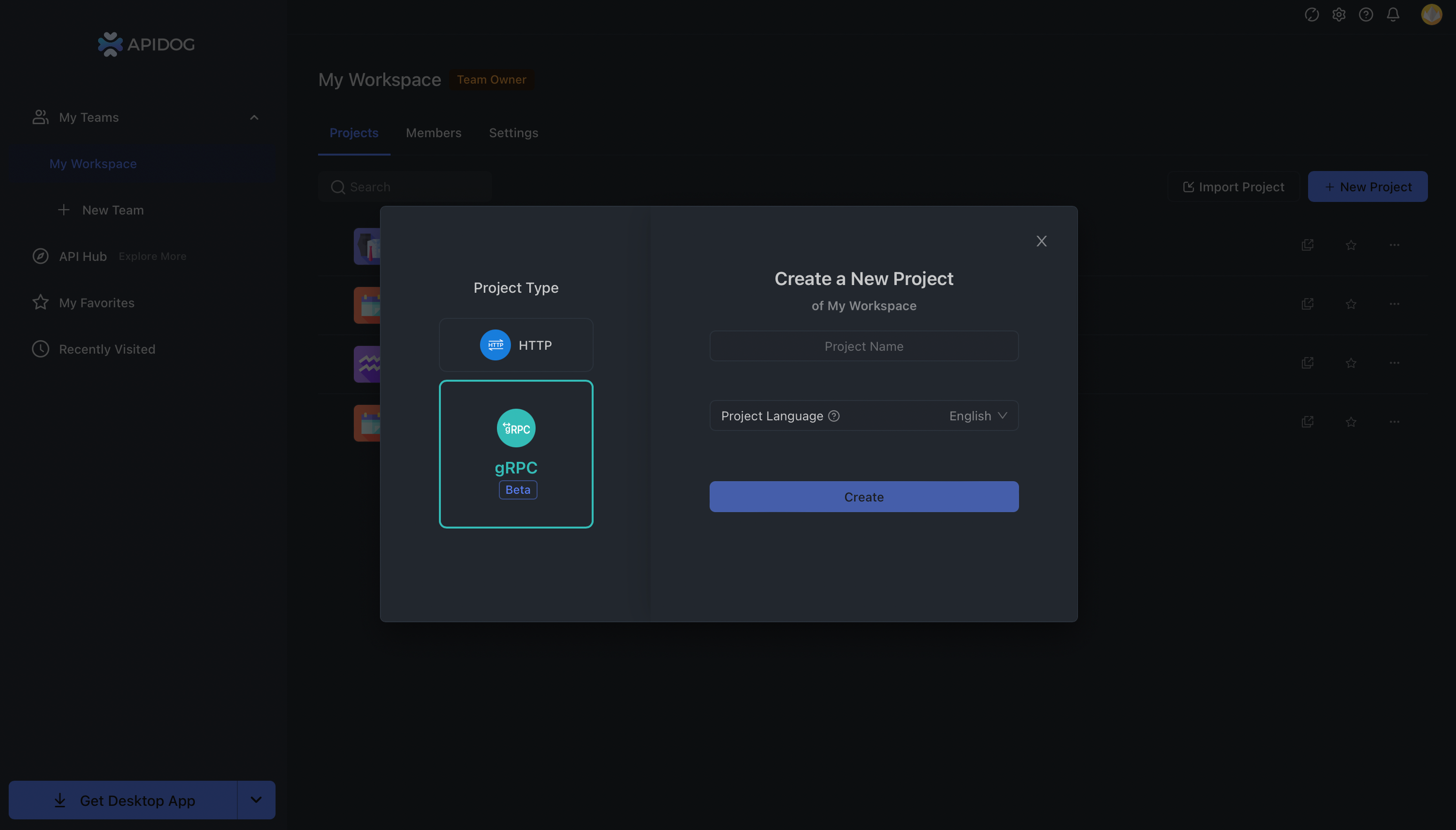Screen dimensions: 1456x830
Task: Click the Import Project button
Action: point(1234,187)
